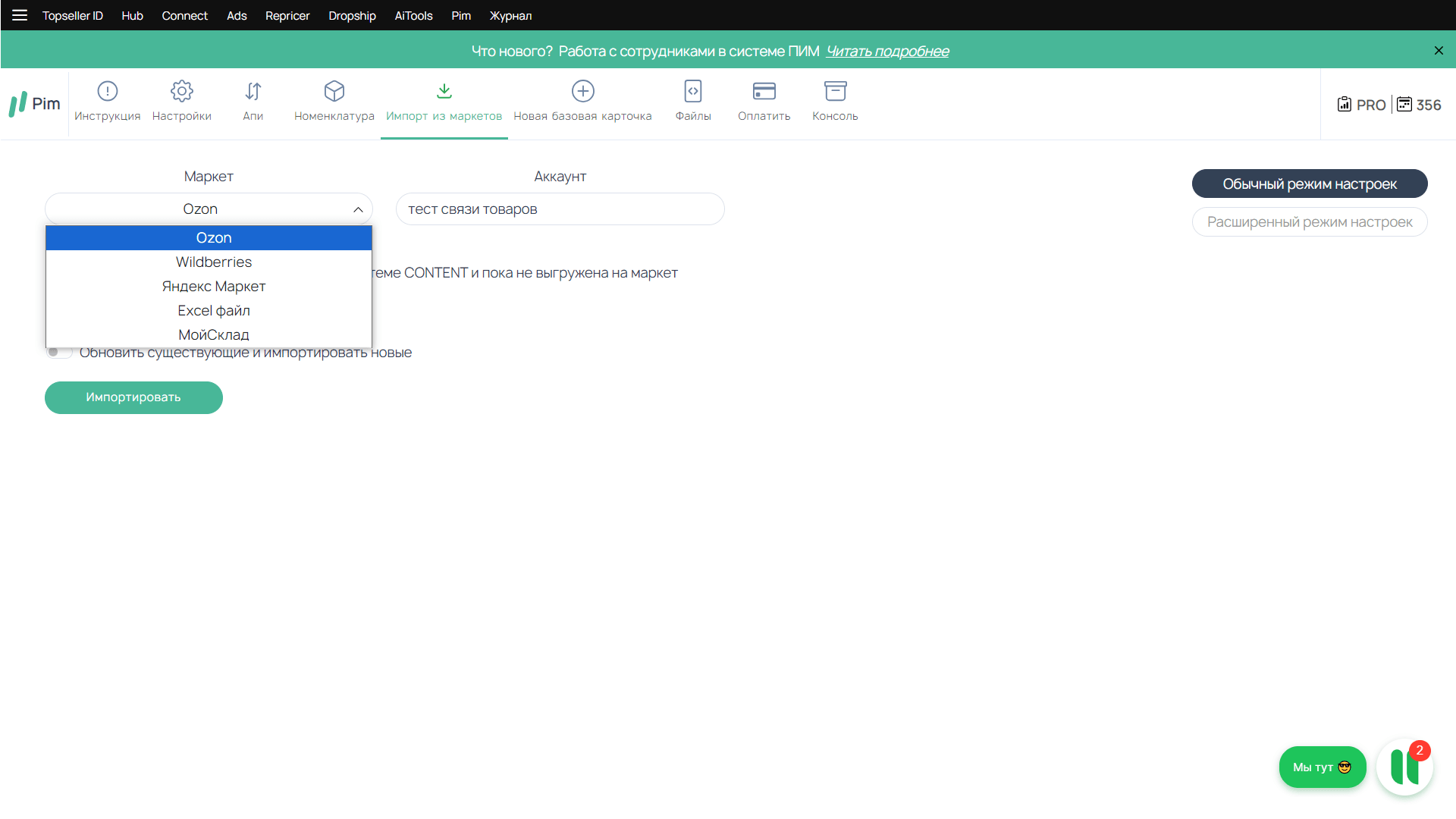Create Новая базовая карточка plus icon
1456x819 pixels.
(x=583, y=91)
